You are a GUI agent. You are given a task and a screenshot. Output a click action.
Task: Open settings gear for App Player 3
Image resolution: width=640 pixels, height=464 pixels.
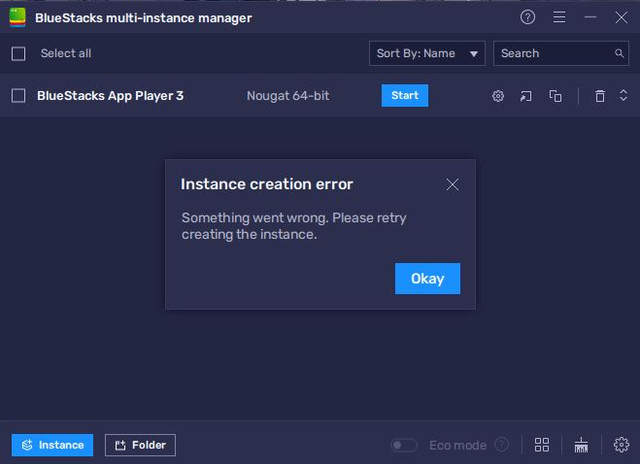click(x=498, y=96)
